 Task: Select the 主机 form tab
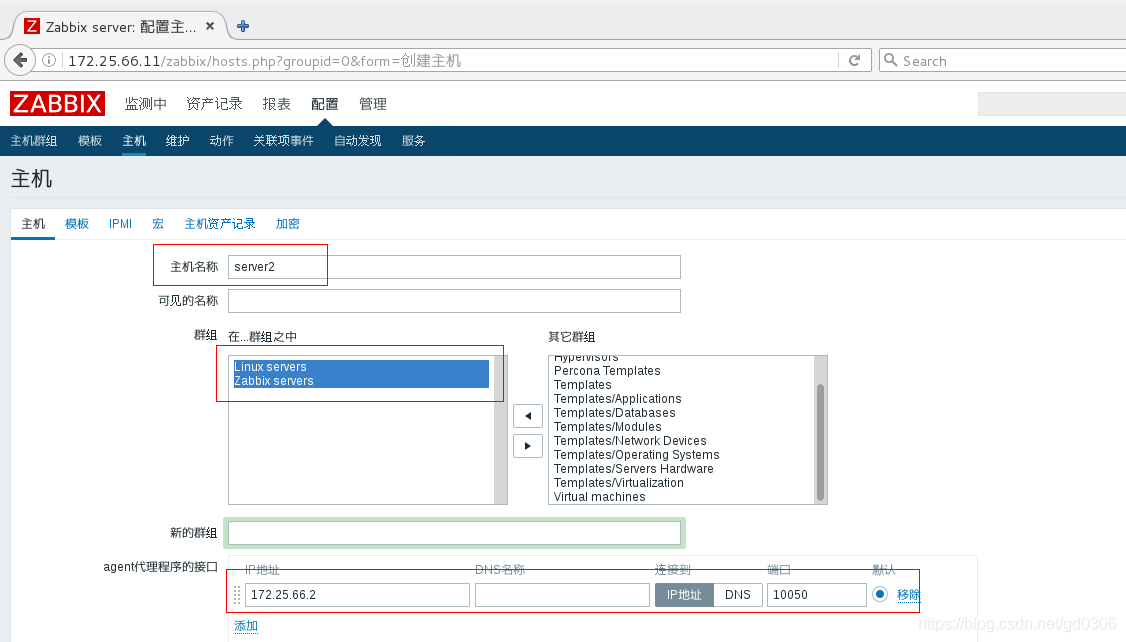[33, 224]
